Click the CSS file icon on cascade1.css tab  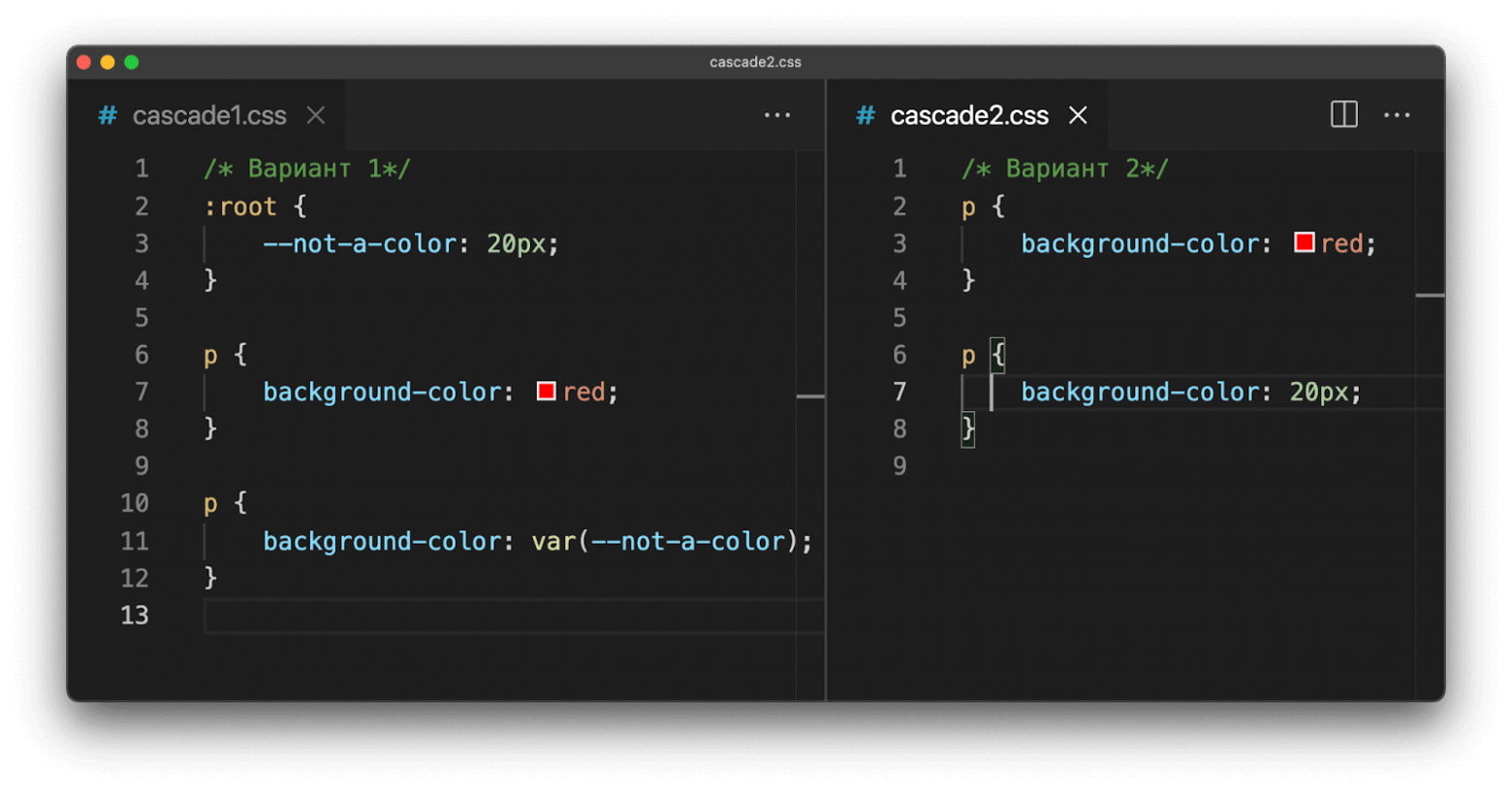tap(108, 115)
